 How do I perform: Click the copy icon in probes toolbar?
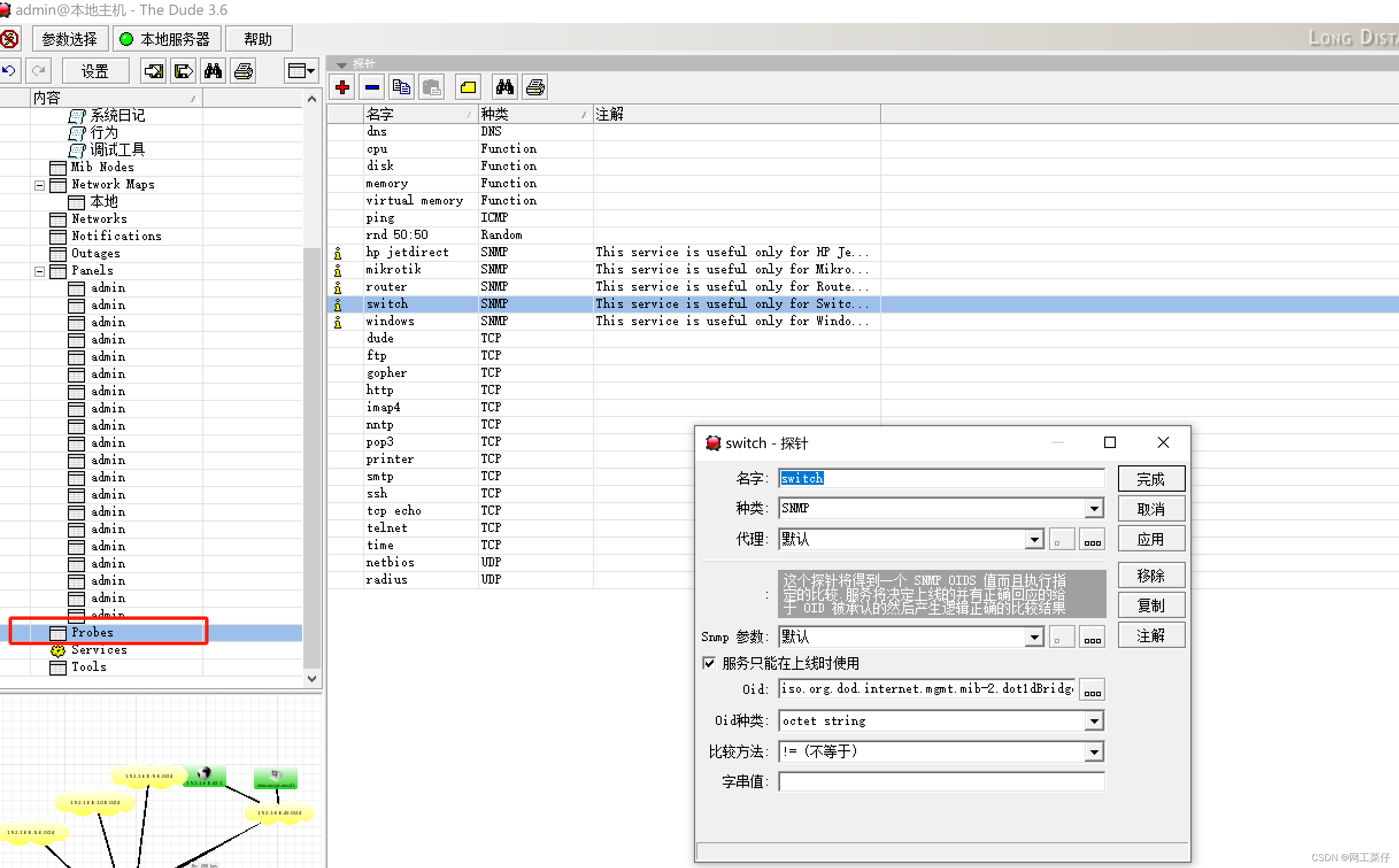402,87
